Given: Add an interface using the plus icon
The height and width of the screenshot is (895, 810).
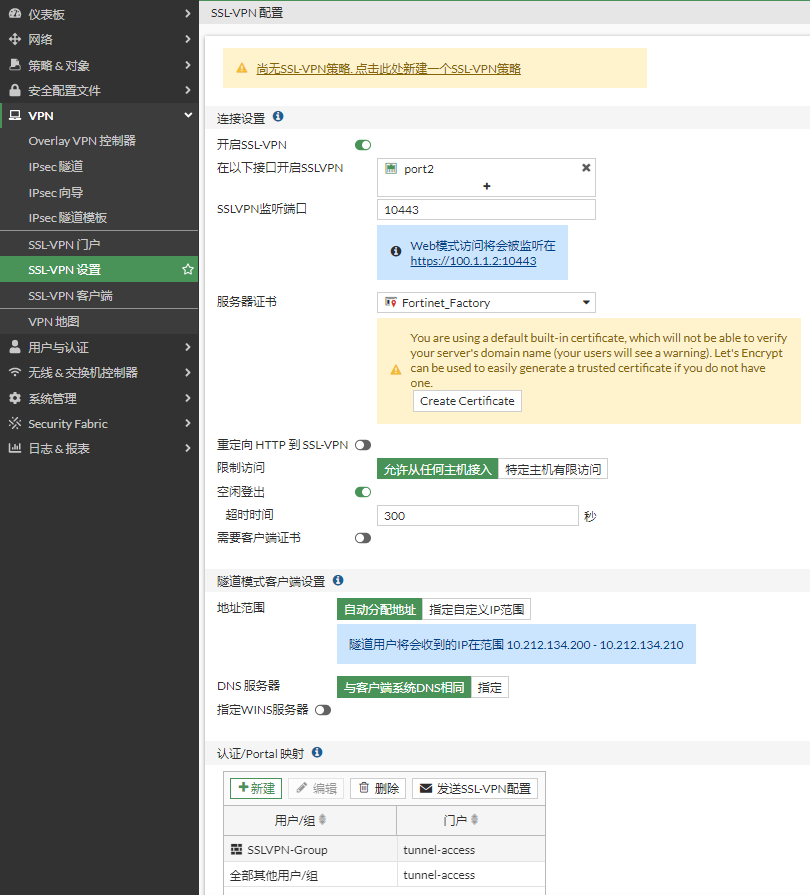Looking at the screenshot, I should click(x=487, y=186).
